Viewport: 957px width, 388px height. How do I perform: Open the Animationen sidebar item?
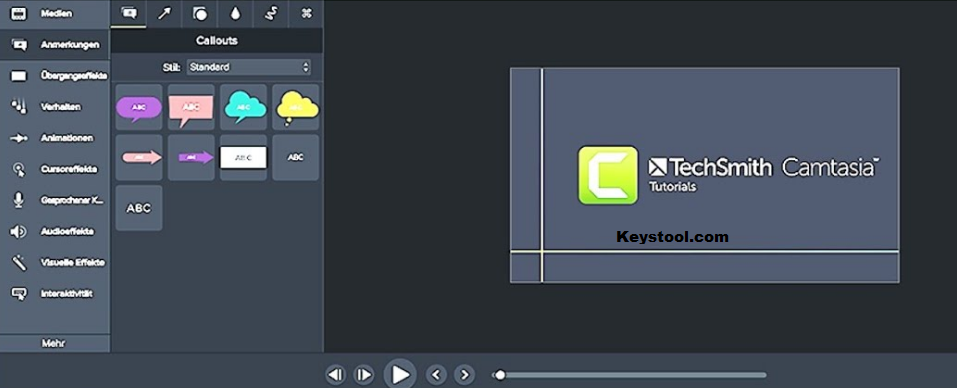(x=55, y=138)
